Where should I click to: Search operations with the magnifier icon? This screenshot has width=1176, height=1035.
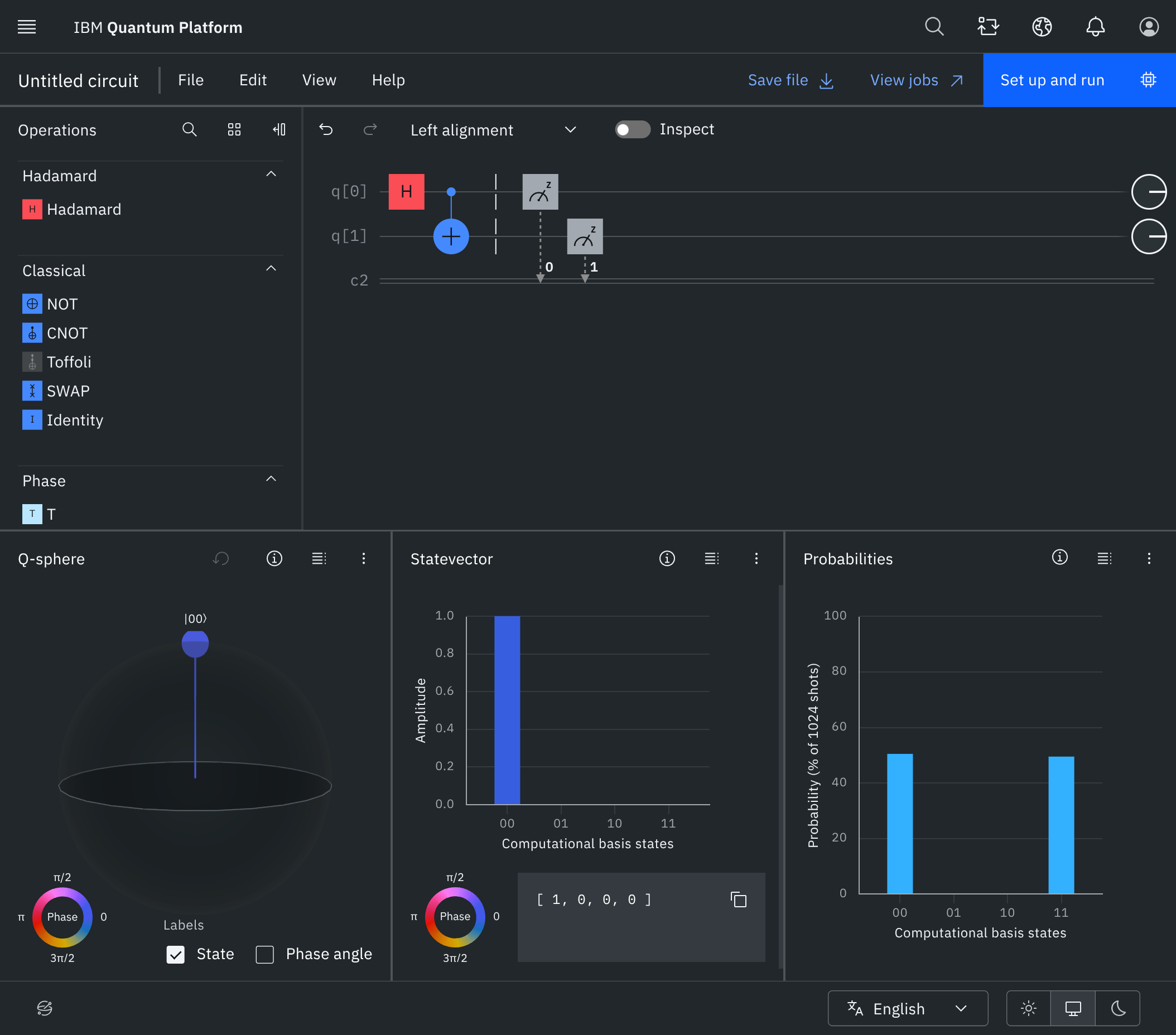tap(189, 129)
